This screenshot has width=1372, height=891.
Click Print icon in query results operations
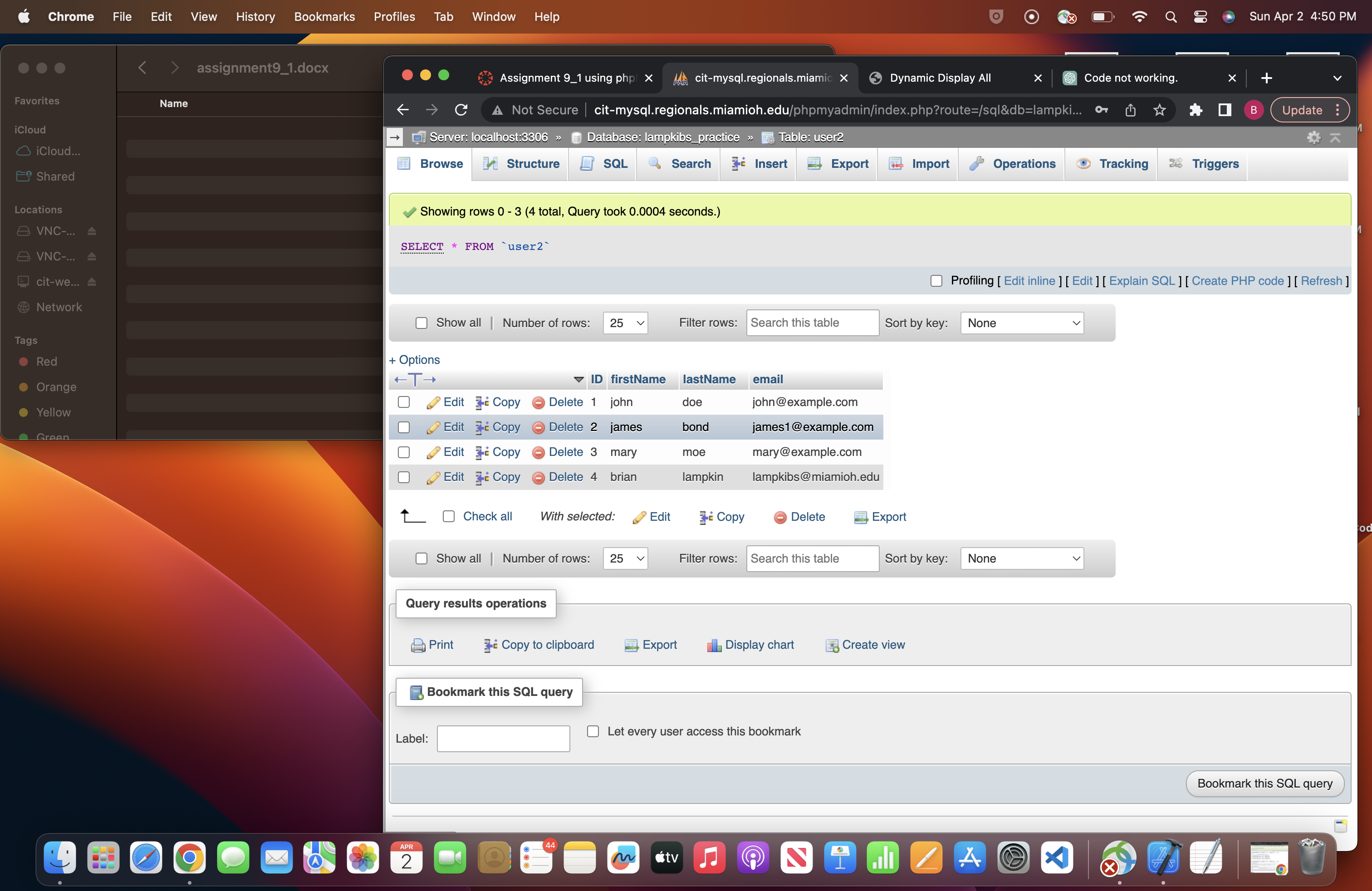click(x=418, y=646)
